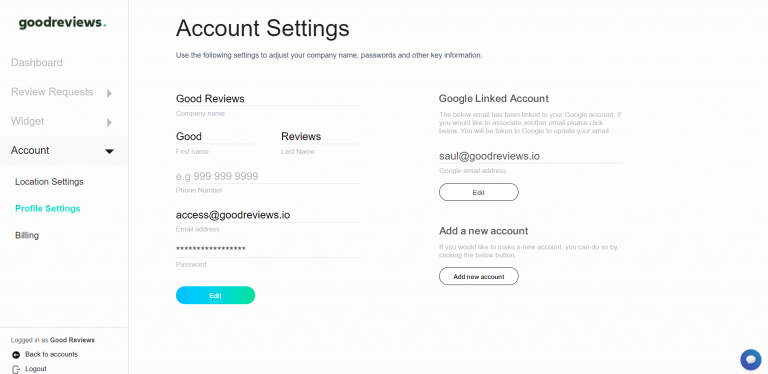Click the Password field

267,250
